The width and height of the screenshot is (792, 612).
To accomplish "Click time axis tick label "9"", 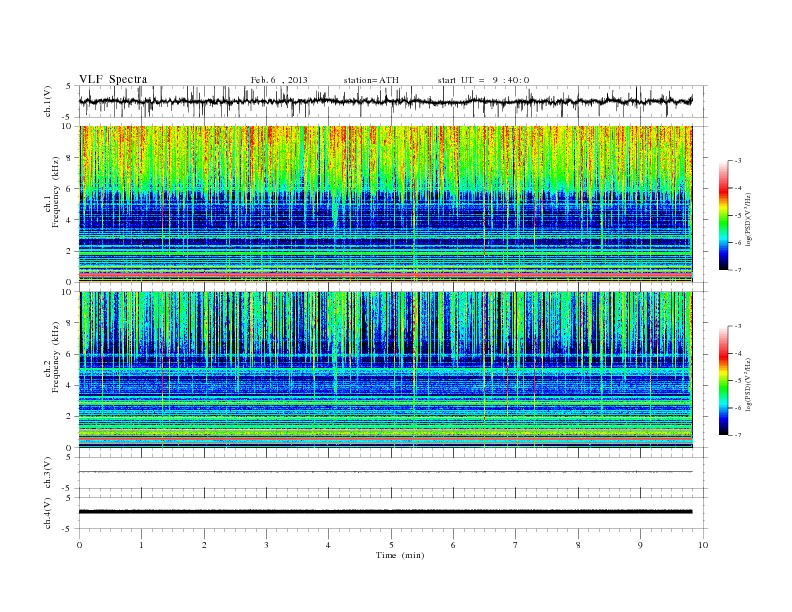I will pos(640,545).
